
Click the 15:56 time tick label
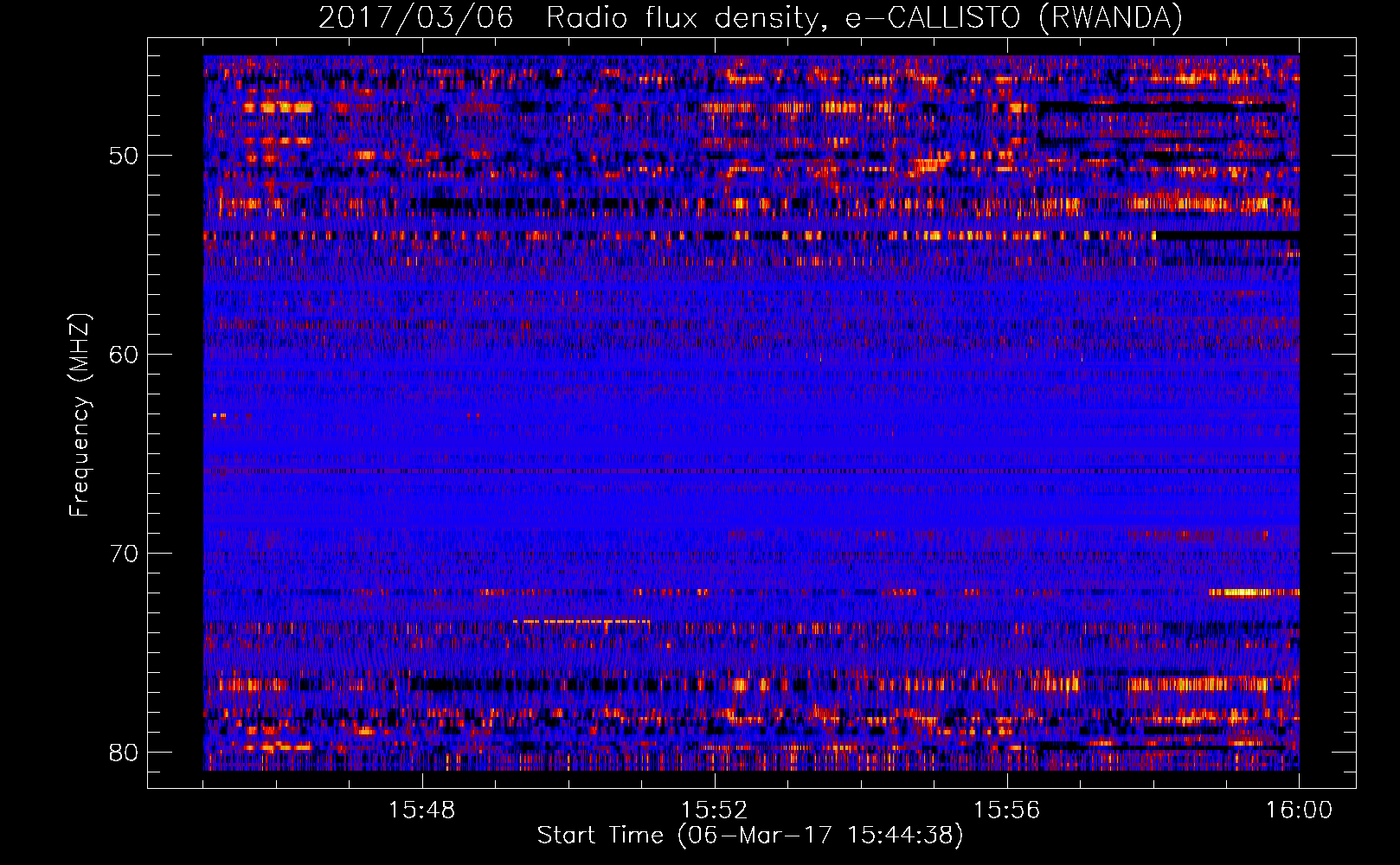click(1007, 811)
